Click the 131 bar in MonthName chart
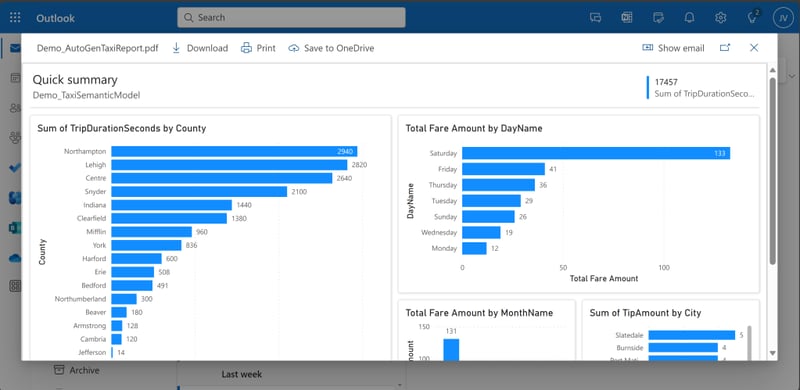The image size is (800, 390). 451,350
